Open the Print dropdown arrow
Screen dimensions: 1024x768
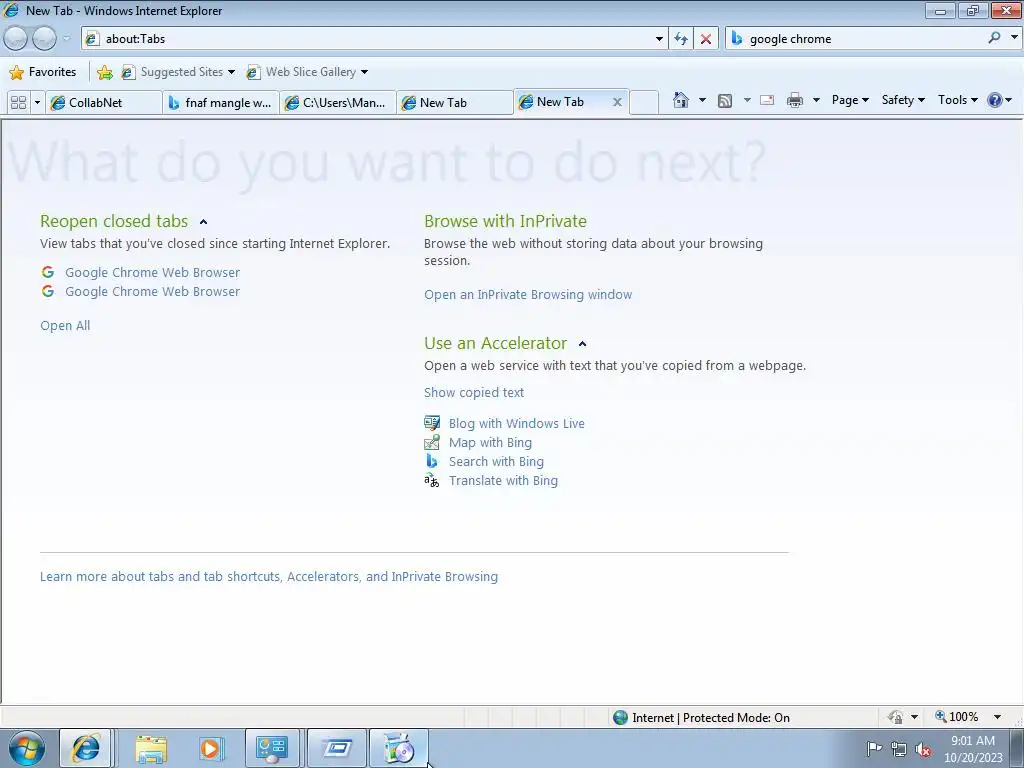(x=816, y=100)
